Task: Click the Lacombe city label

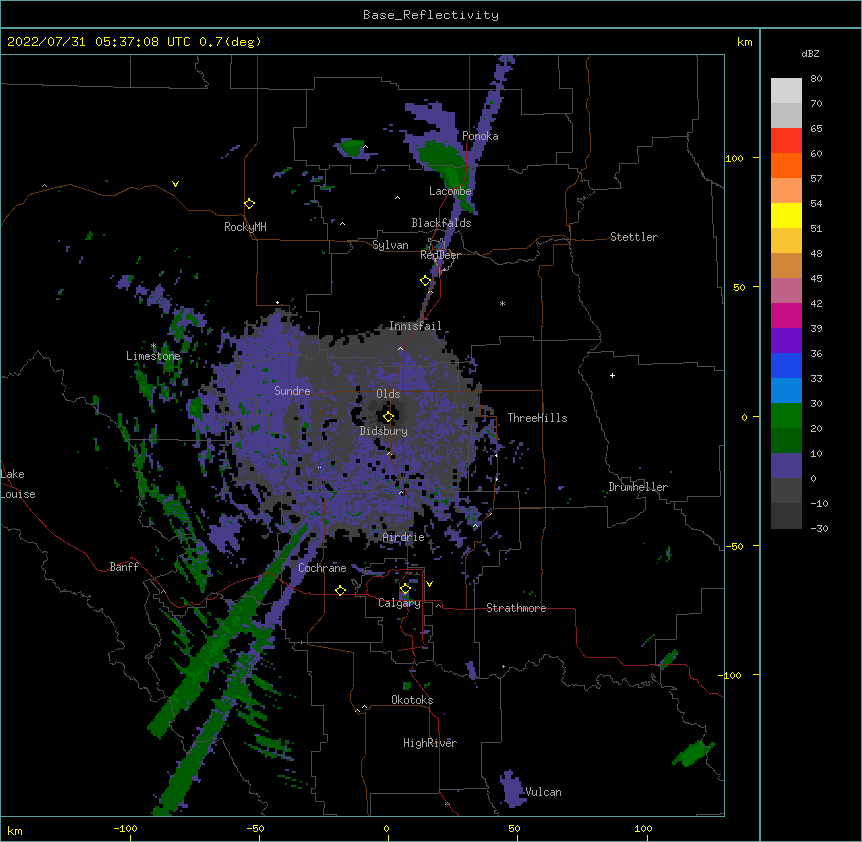Action: pos(450,191)
